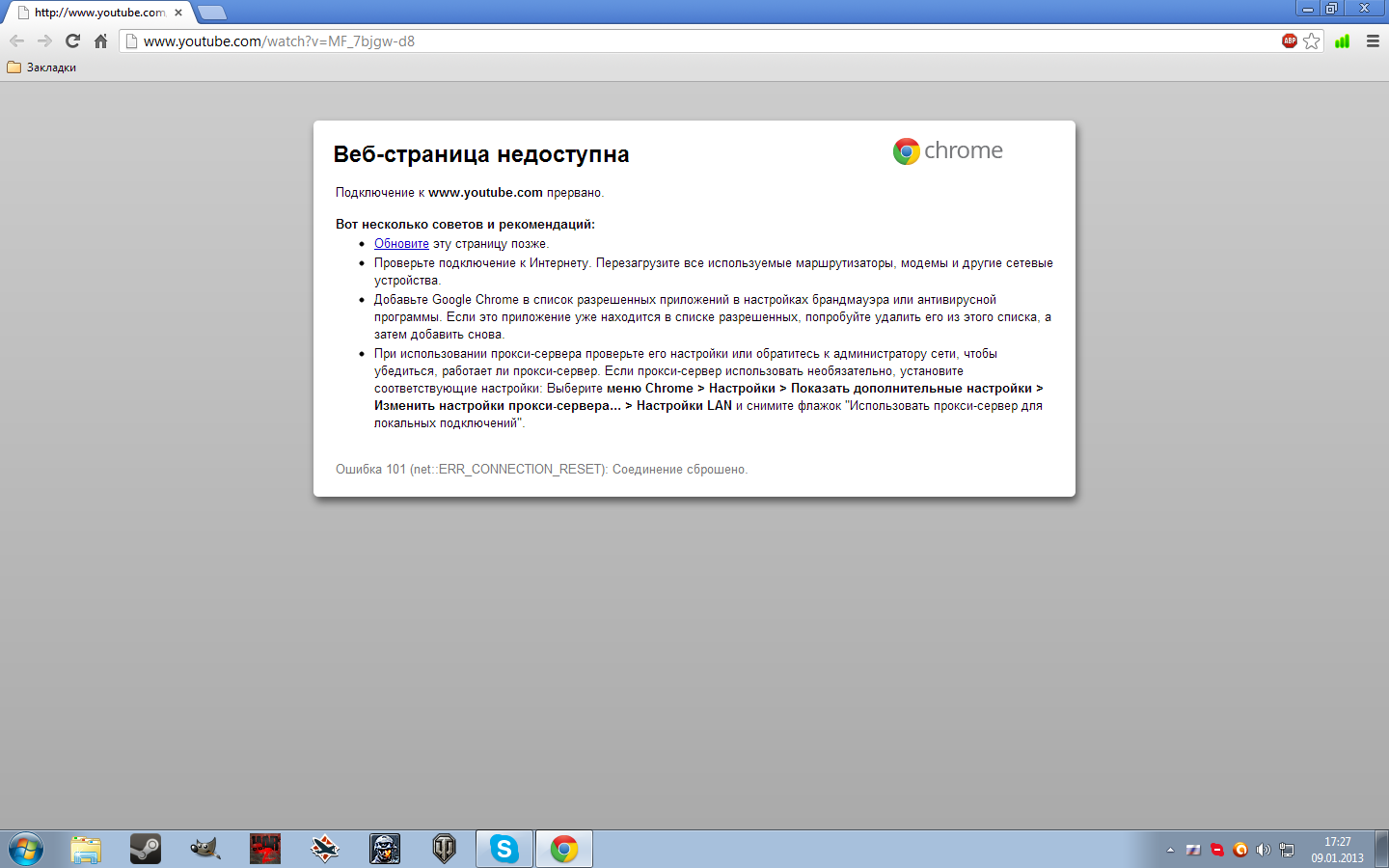The height and width of the screenshot is (868, 1389).
Task: Open the network connection tray icon
Action: 1287,850
